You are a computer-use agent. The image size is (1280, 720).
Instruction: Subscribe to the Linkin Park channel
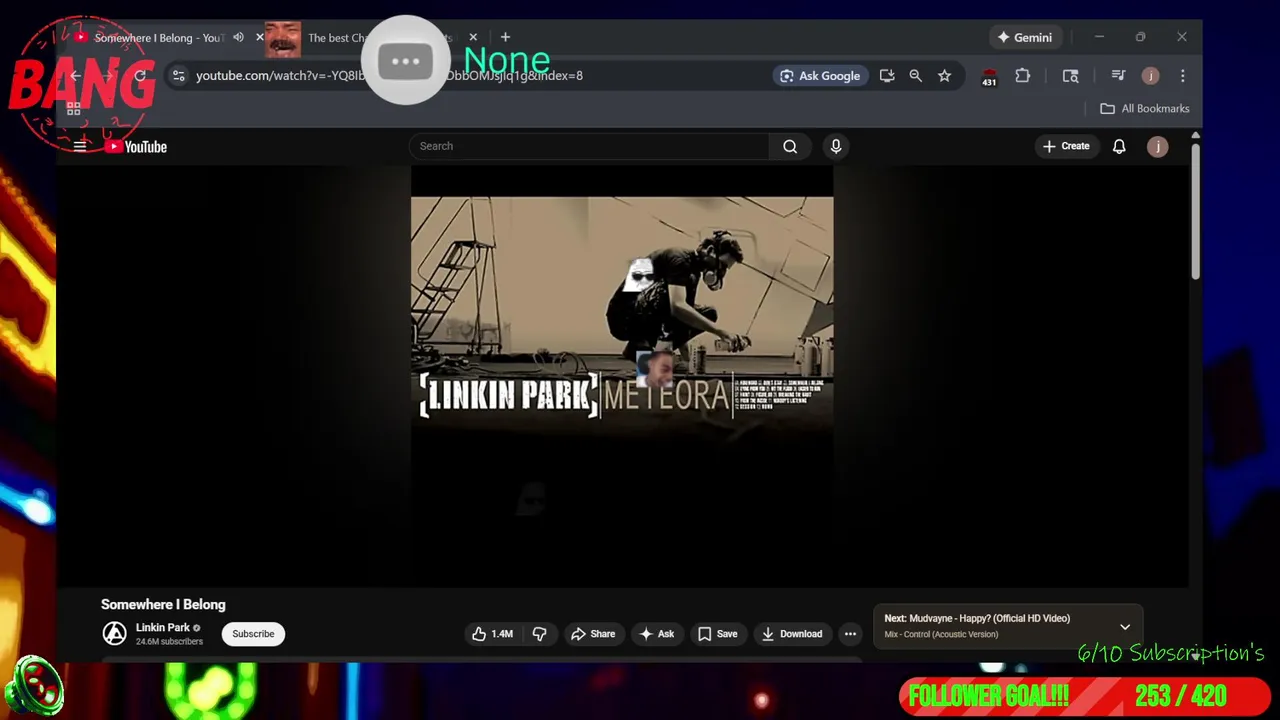[253, 634]
